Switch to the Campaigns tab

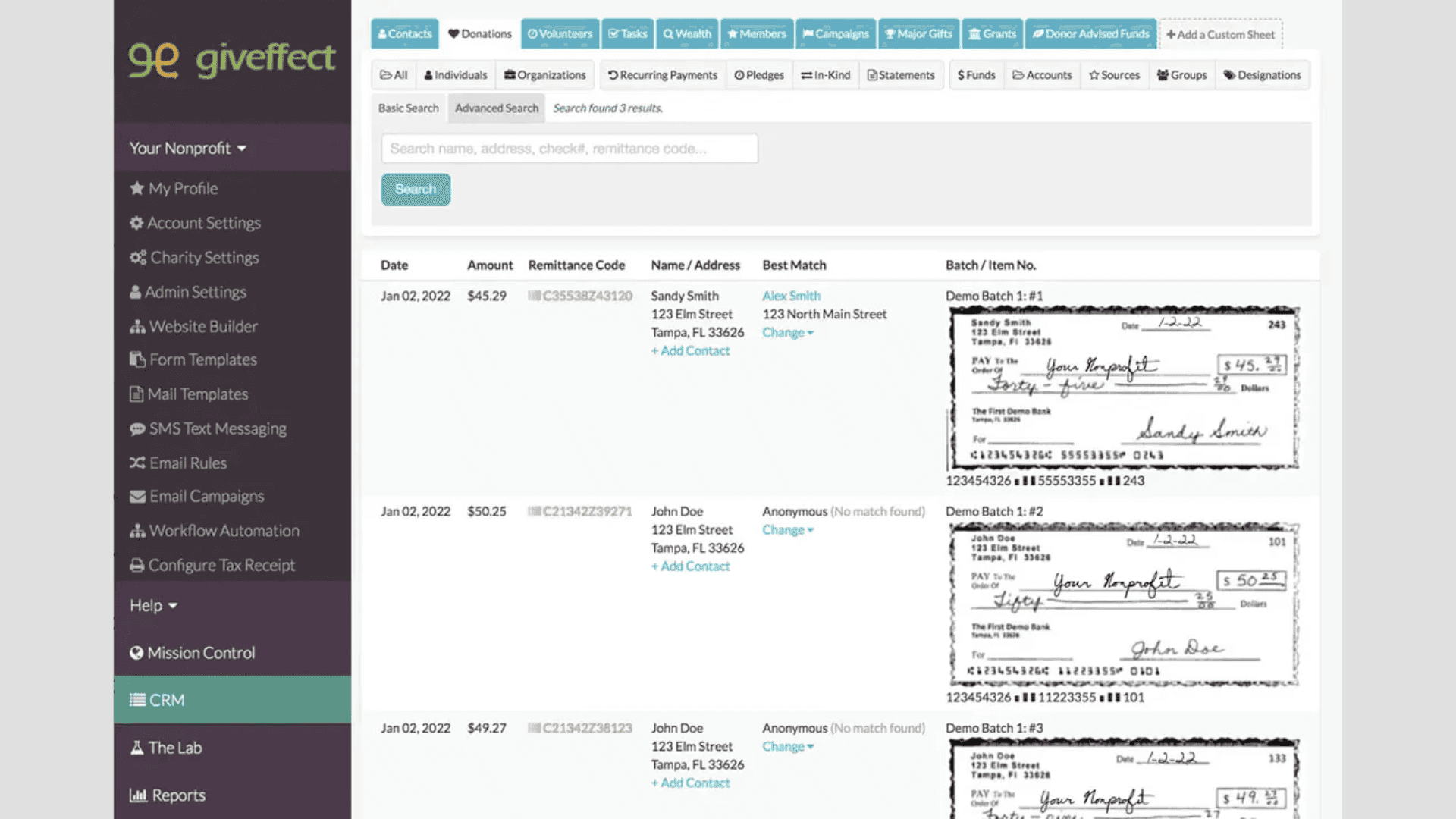836,34
